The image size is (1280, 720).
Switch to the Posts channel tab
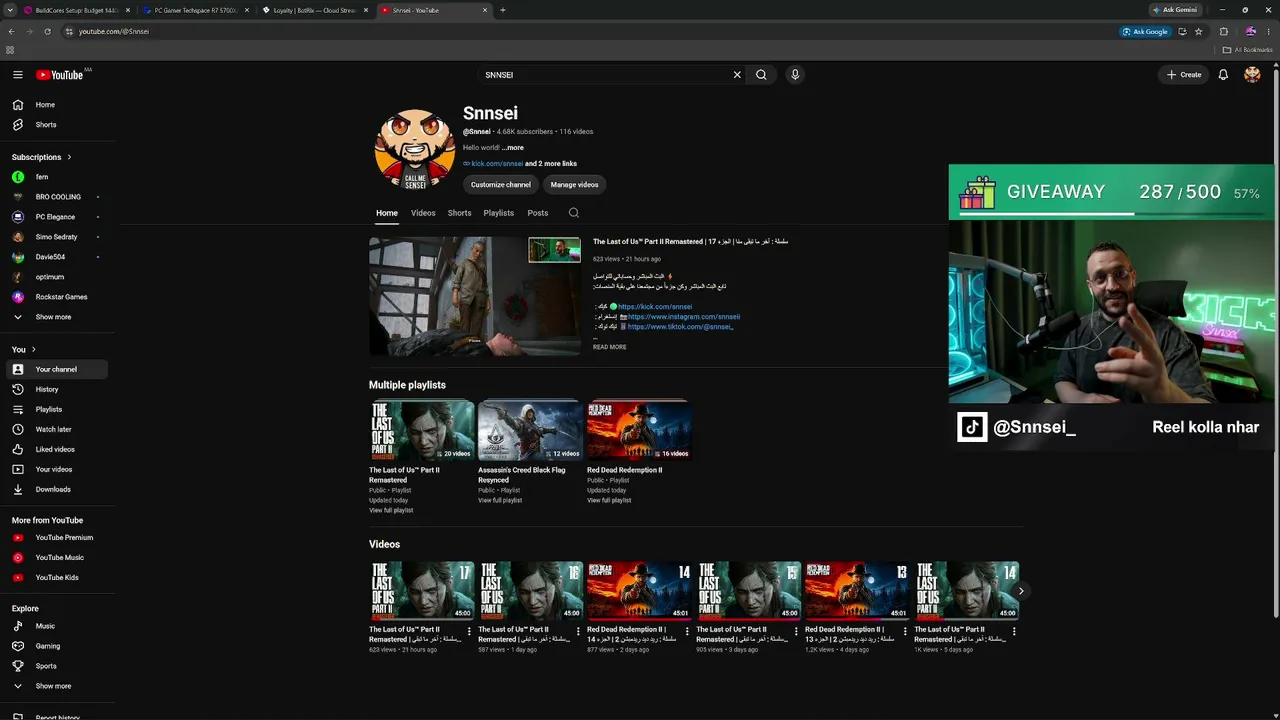(x=538, y=213)
